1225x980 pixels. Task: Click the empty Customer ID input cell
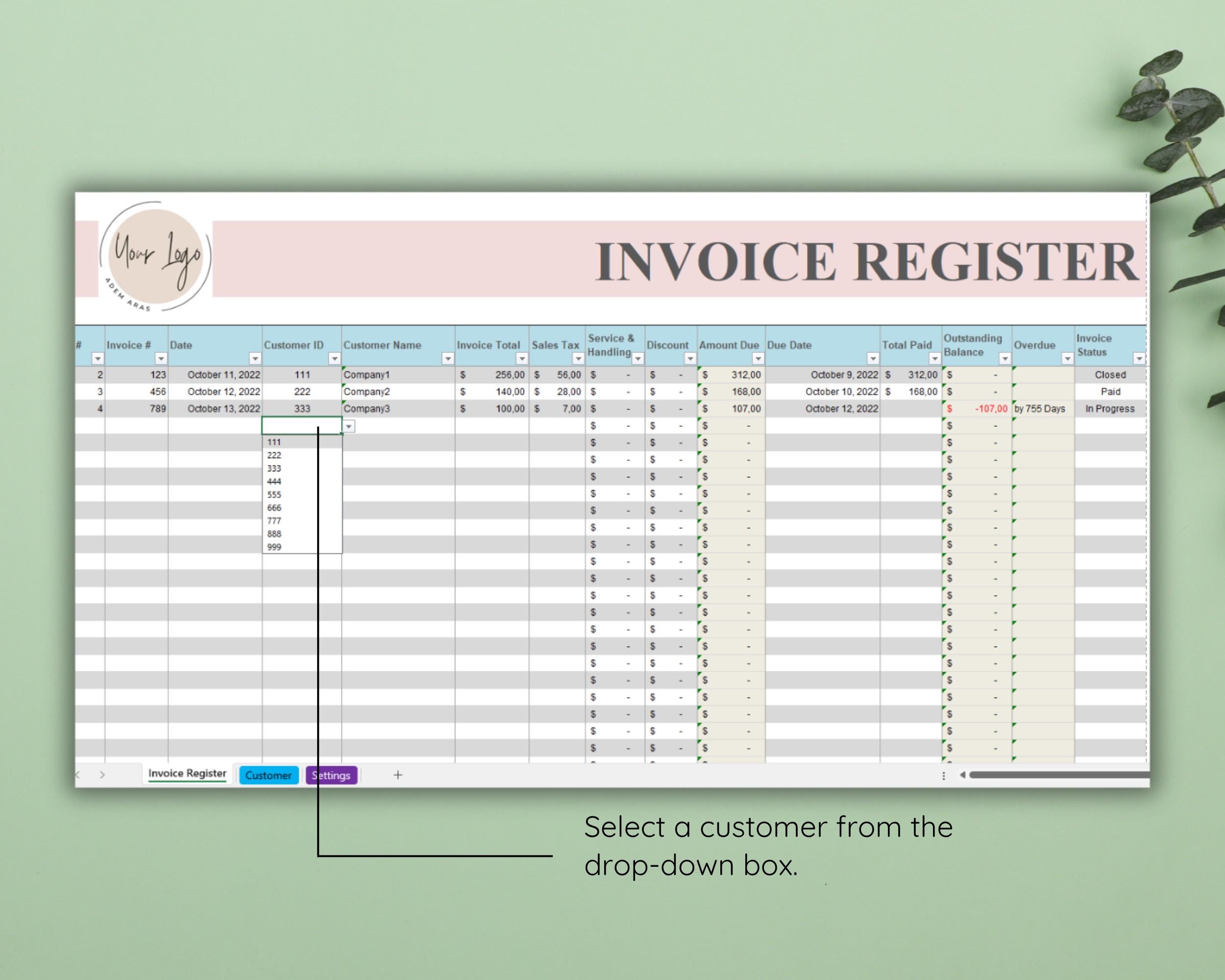point(302,425)
